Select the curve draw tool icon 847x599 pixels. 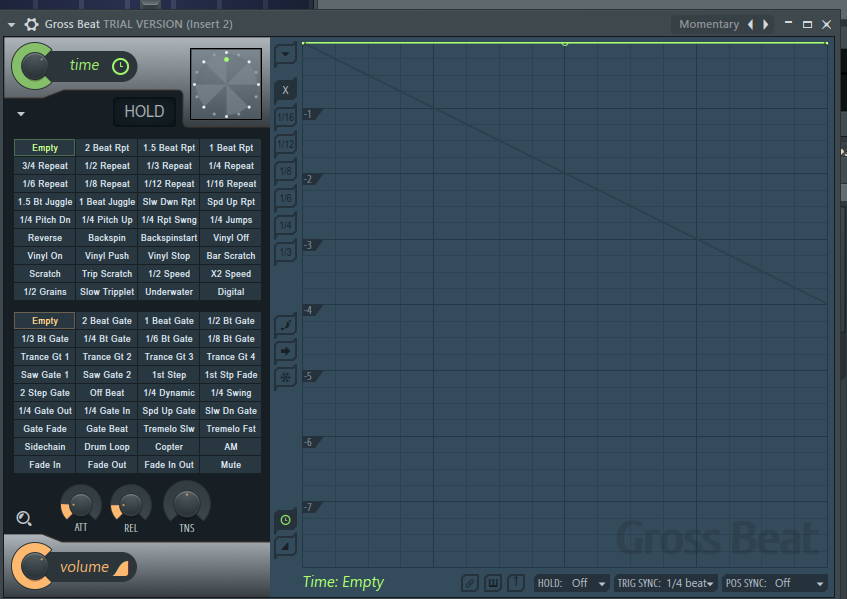tap(286, 325)
